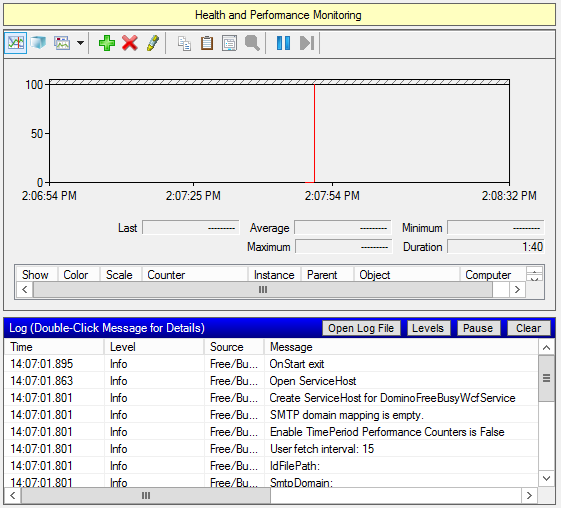The height and width of the screenshot is (508, 561).
Task: Delete selected counter with the red X
Action: [x=130, y=43]
